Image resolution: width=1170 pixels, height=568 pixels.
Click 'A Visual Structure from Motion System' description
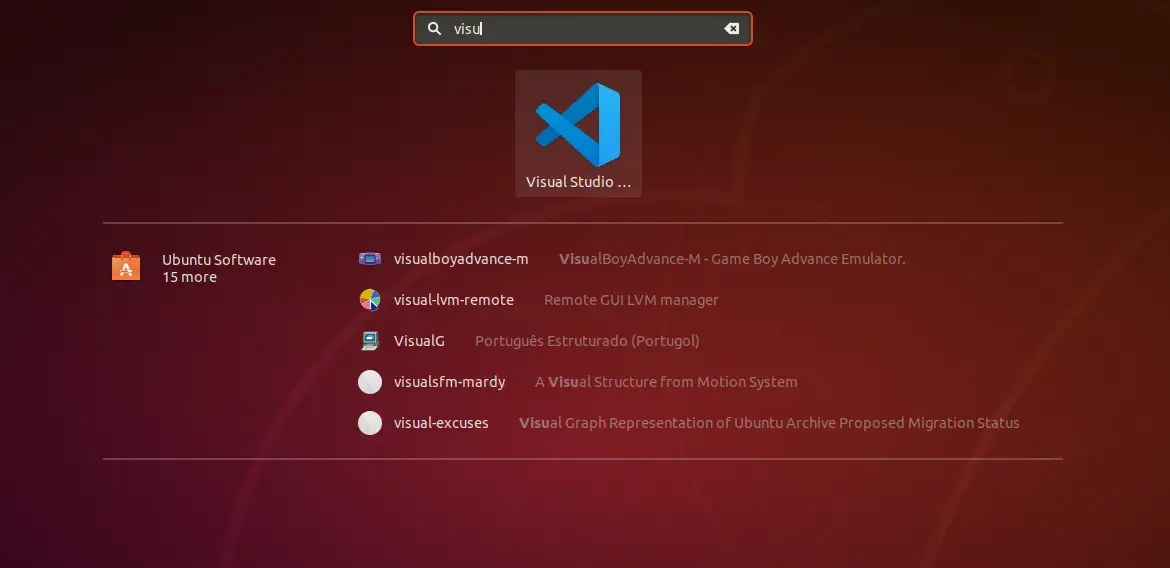coord(666,382)
